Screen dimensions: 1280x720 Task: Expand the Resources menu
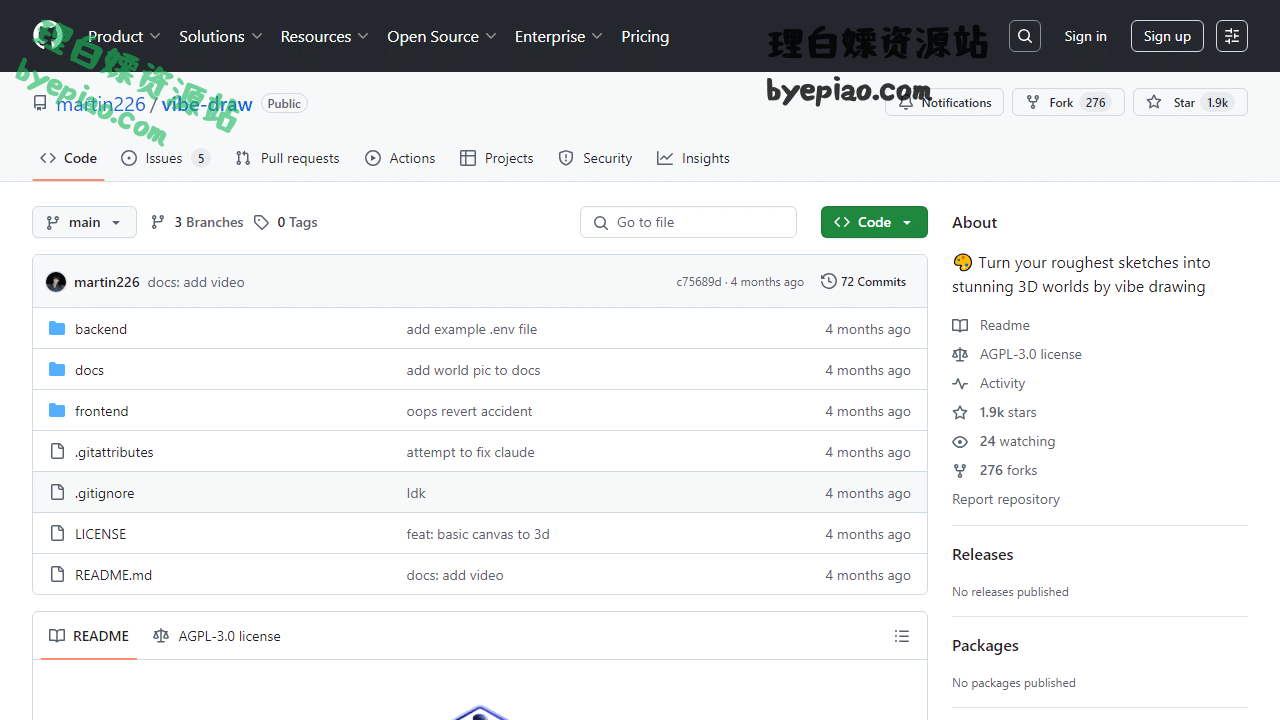pyautogui.click(x=324, y=36)
